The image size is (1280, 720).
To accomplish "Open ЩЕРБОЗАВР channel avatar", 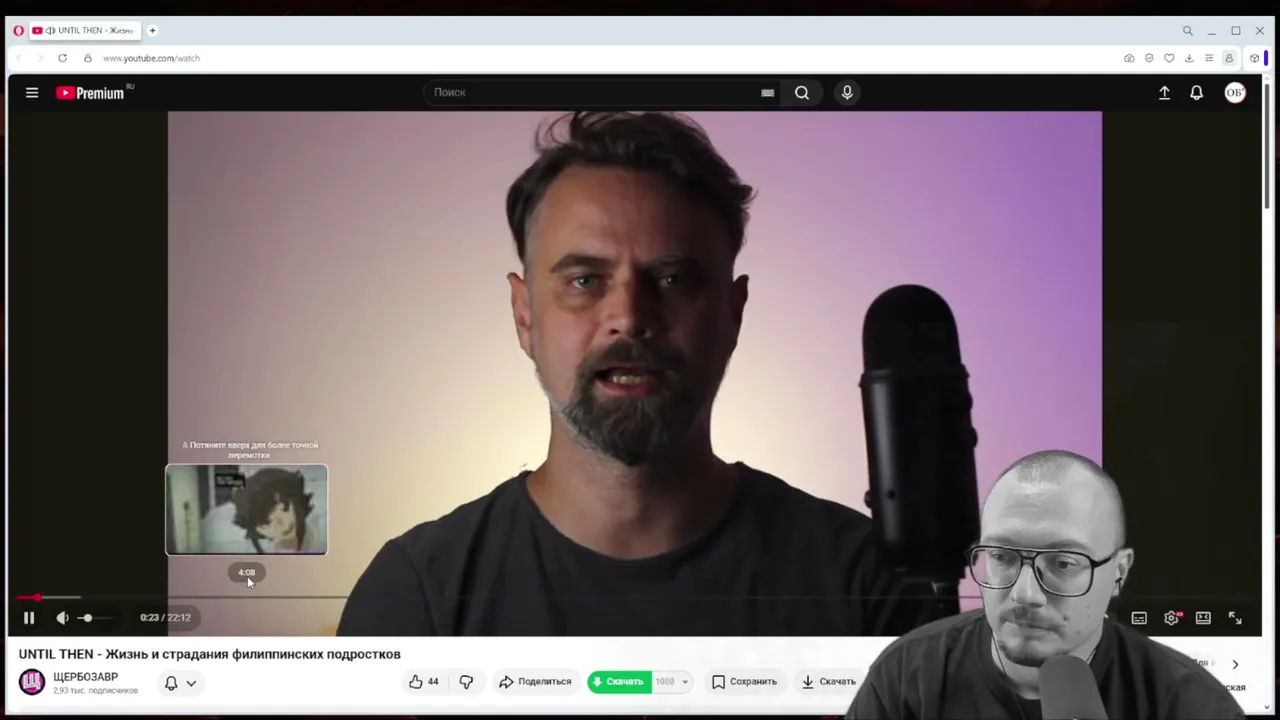I will pyautogui.click(x=32, y=682).
